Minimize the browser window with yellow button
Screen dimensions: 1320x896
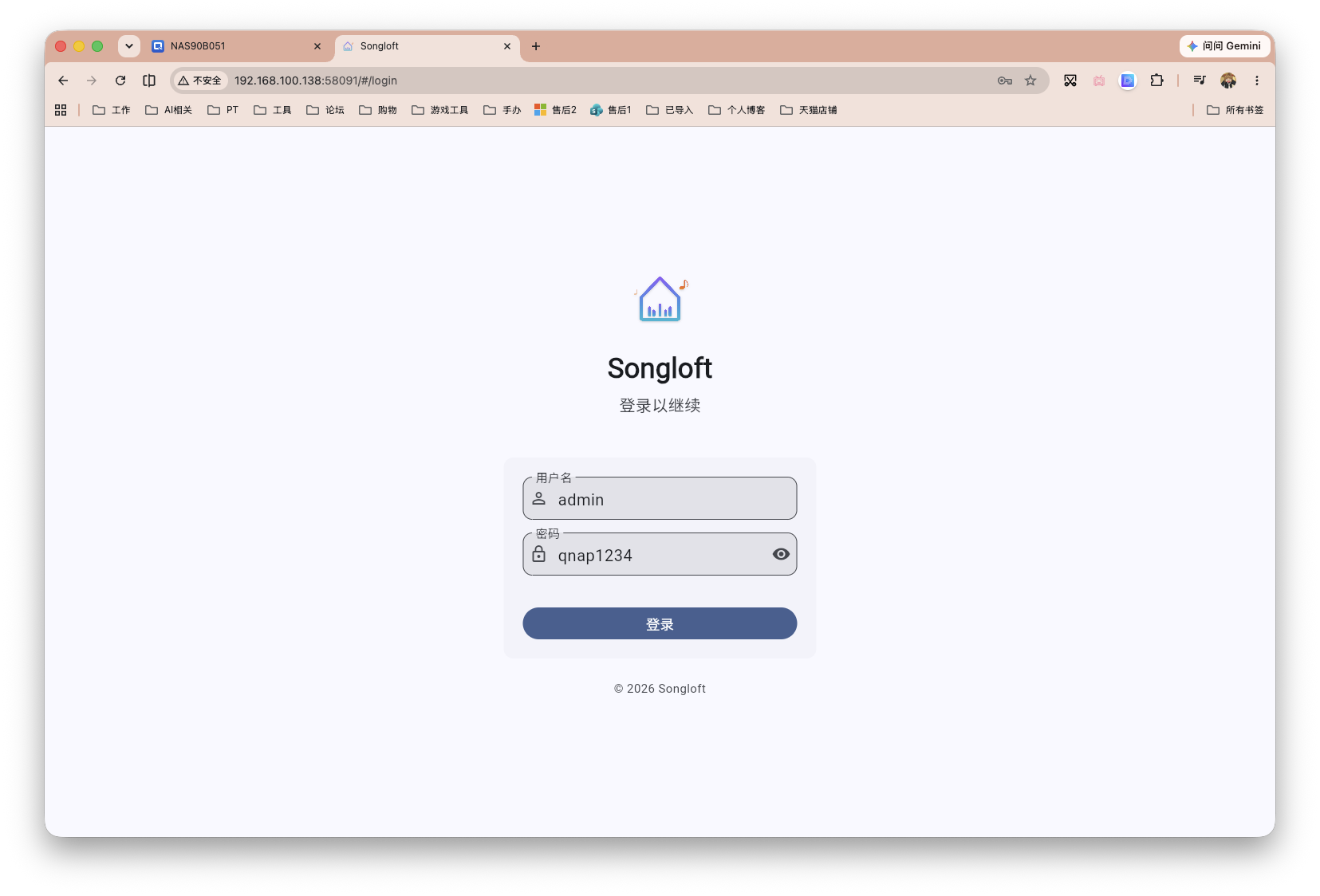pos(79,46)
